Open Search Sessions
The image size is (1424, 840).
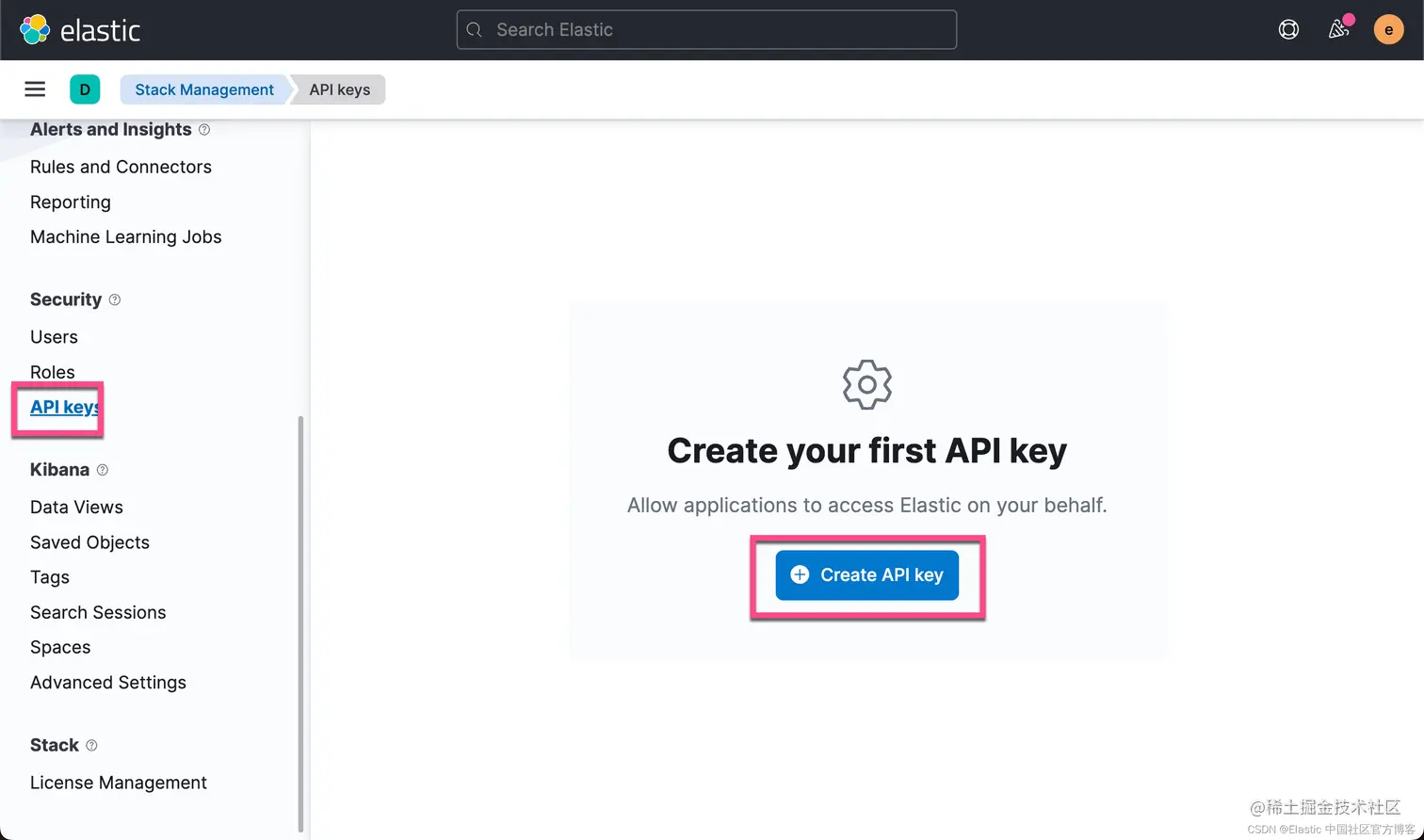(x=98, y=612)
